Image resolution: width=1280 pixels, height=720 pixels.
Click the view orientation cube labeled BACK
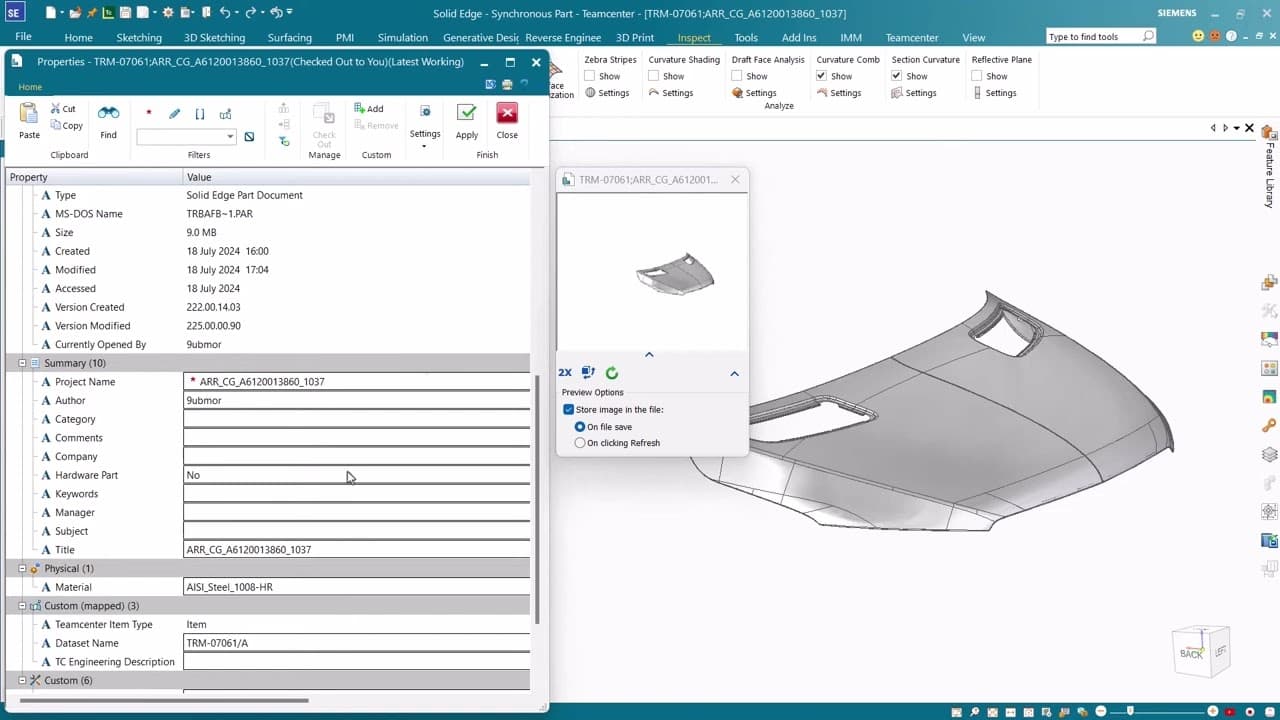pyautogui.click(x=1200, y=652)
